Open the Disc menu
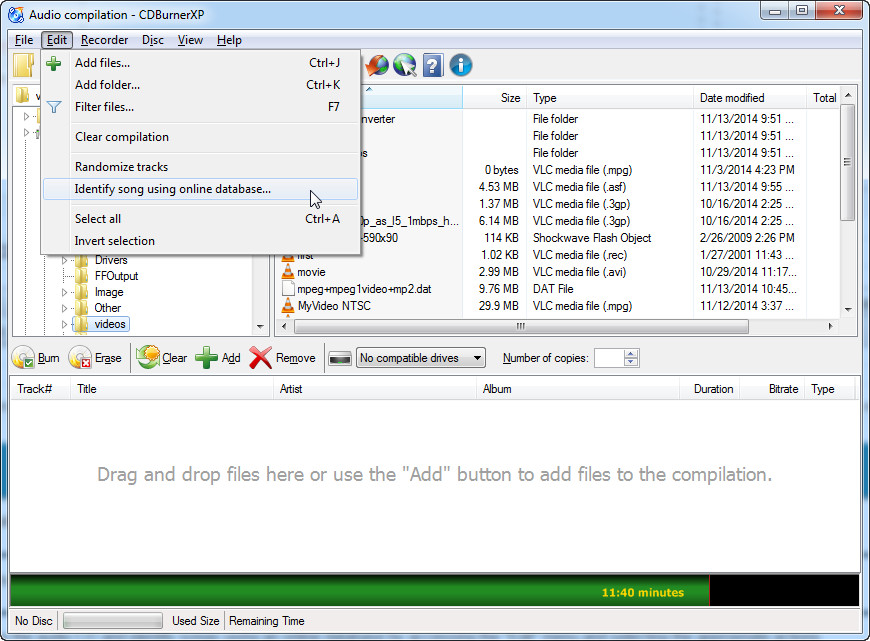The image size is (870, 641). click(153, 40)
